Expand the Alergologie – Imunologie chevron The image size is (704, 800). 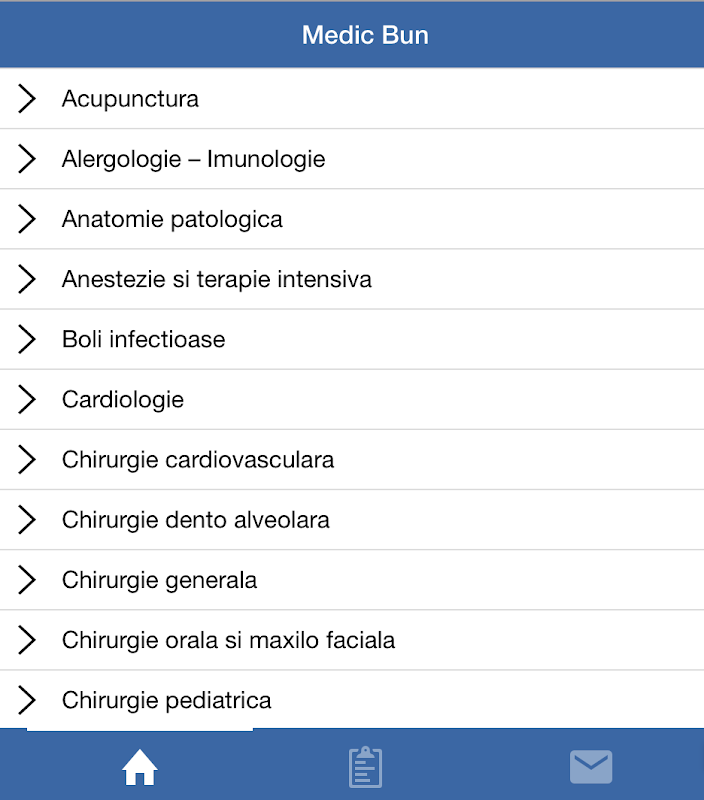[x=27, y=159]
